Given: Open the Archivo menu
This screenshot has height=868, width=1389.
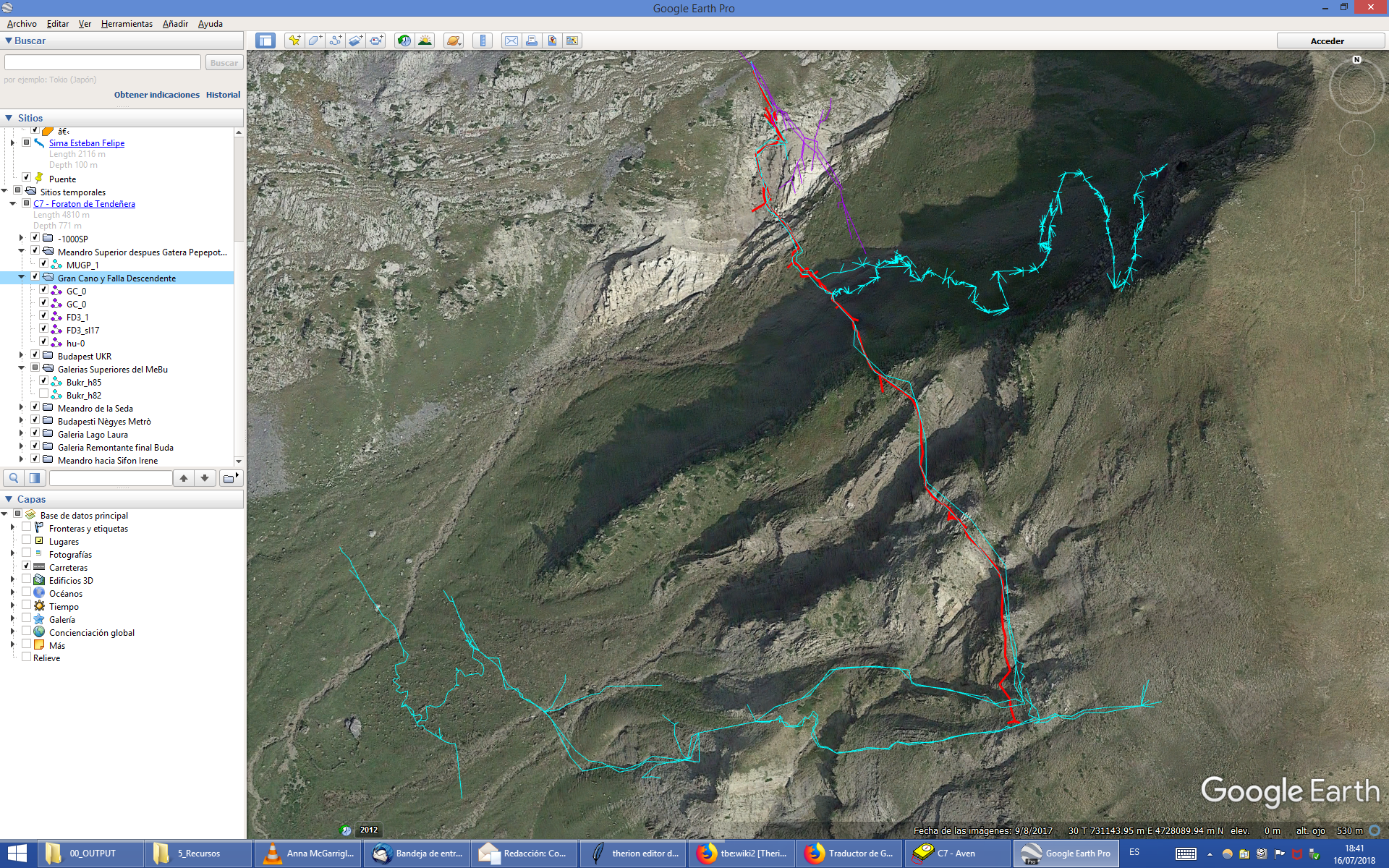Looking at the screenshot, I should point(22,24).
